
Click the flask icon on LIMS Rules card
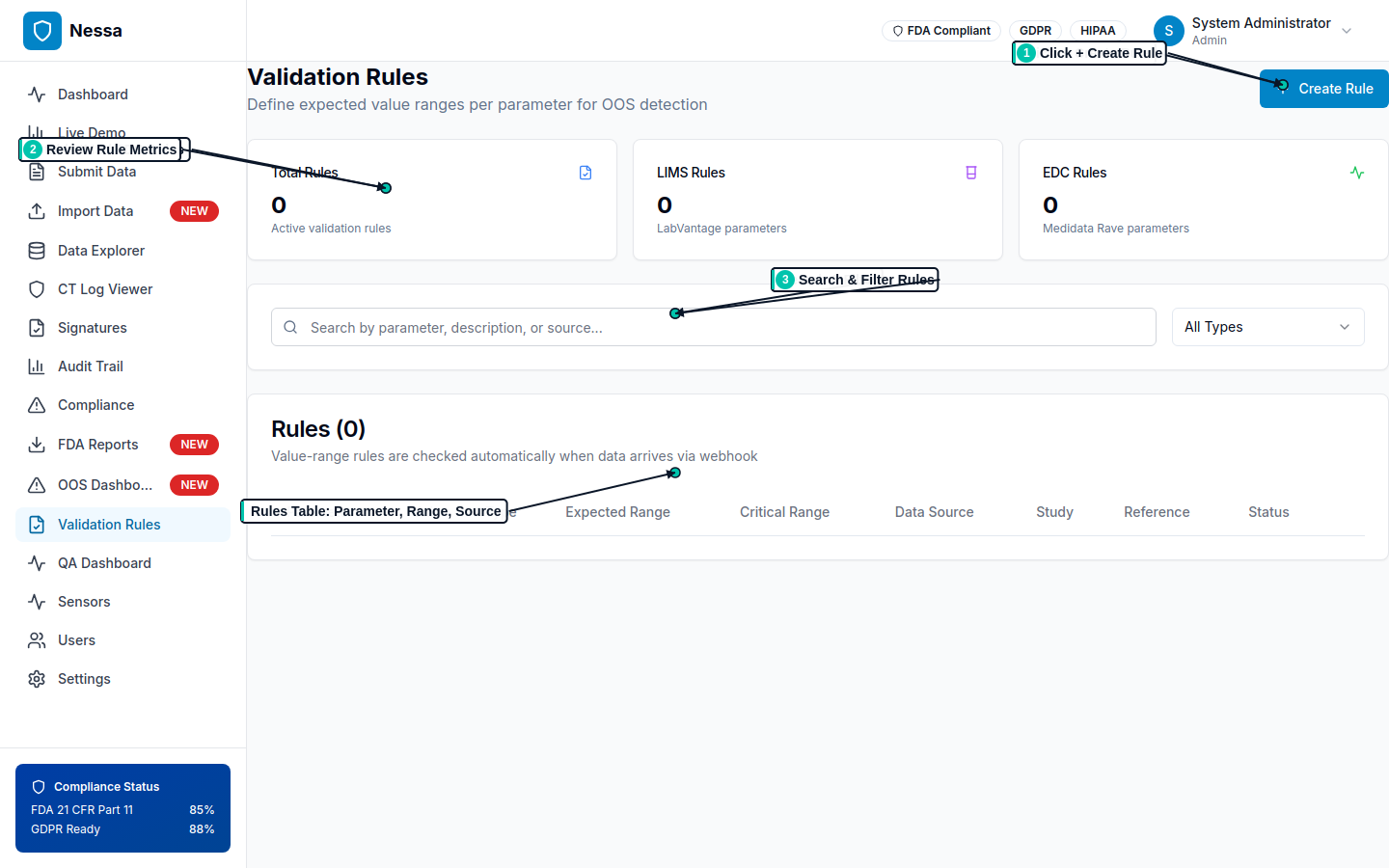tap(970, 173)
